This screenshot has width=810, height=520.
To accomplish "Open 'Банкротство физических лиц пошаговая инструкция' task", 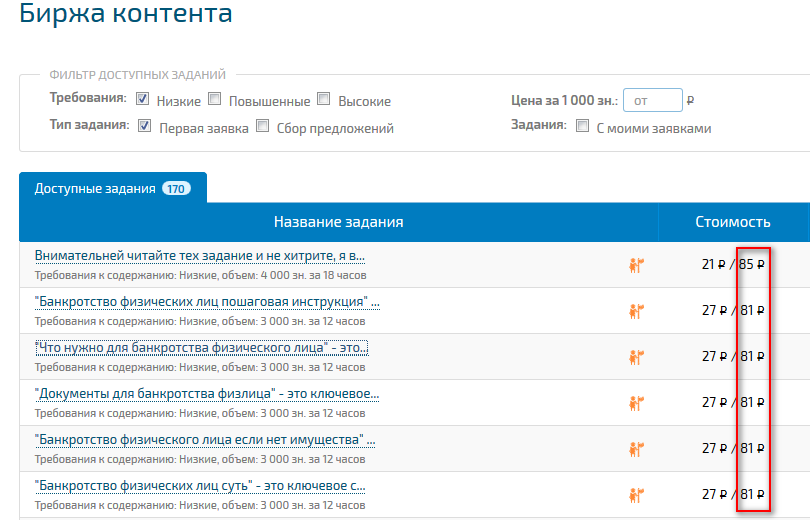I will pyautogui.click(x=207, y=302).
